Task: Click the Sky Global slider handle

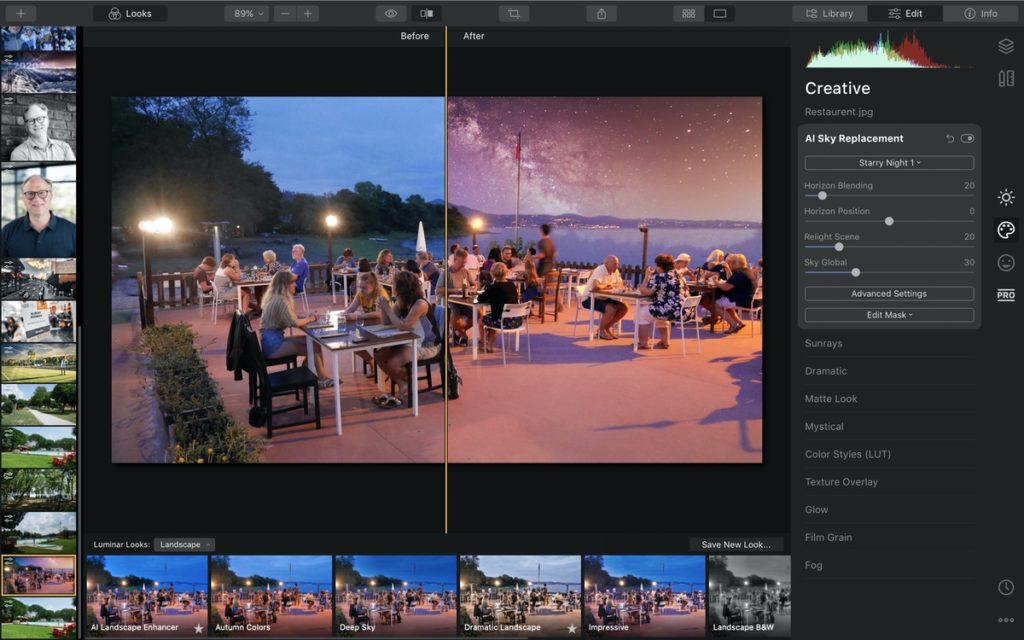Action: (x=856, y=272)
